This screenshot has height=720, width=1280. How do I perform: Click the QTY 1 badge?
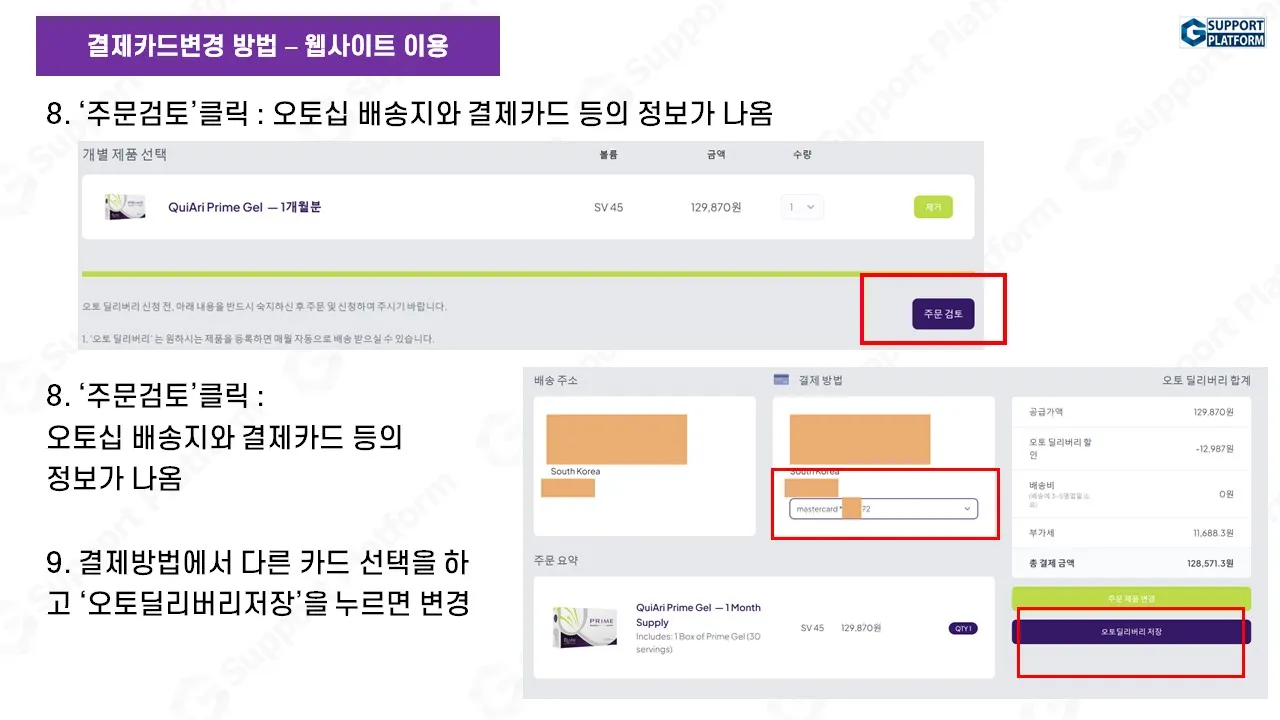click(x=963, y=628)
